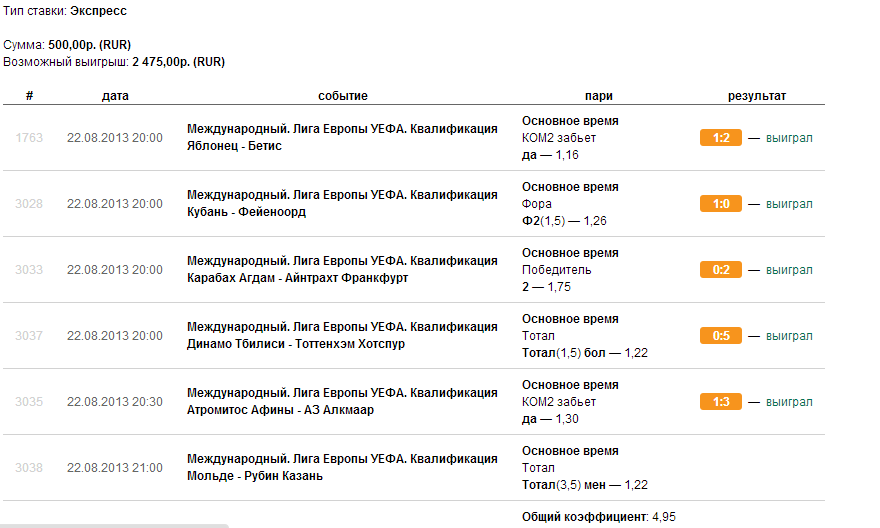Open the Яблонец - Бетис event

click(235, 146)
